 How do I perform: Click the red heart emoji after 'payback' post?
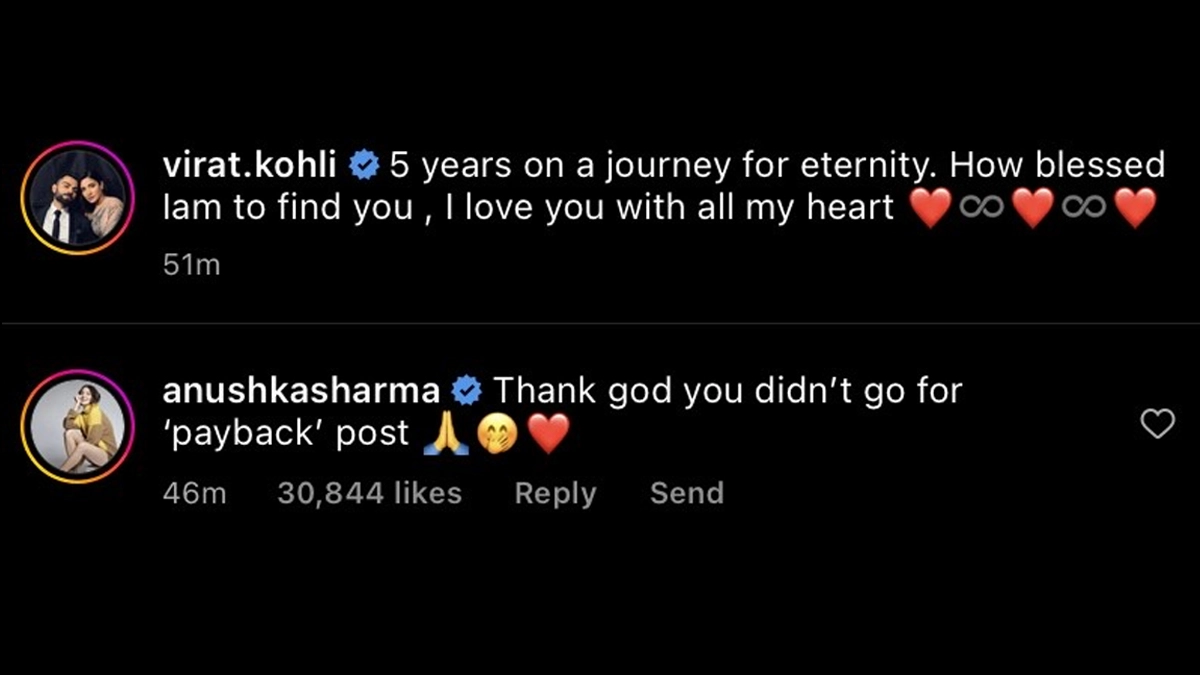pos(547,434)
